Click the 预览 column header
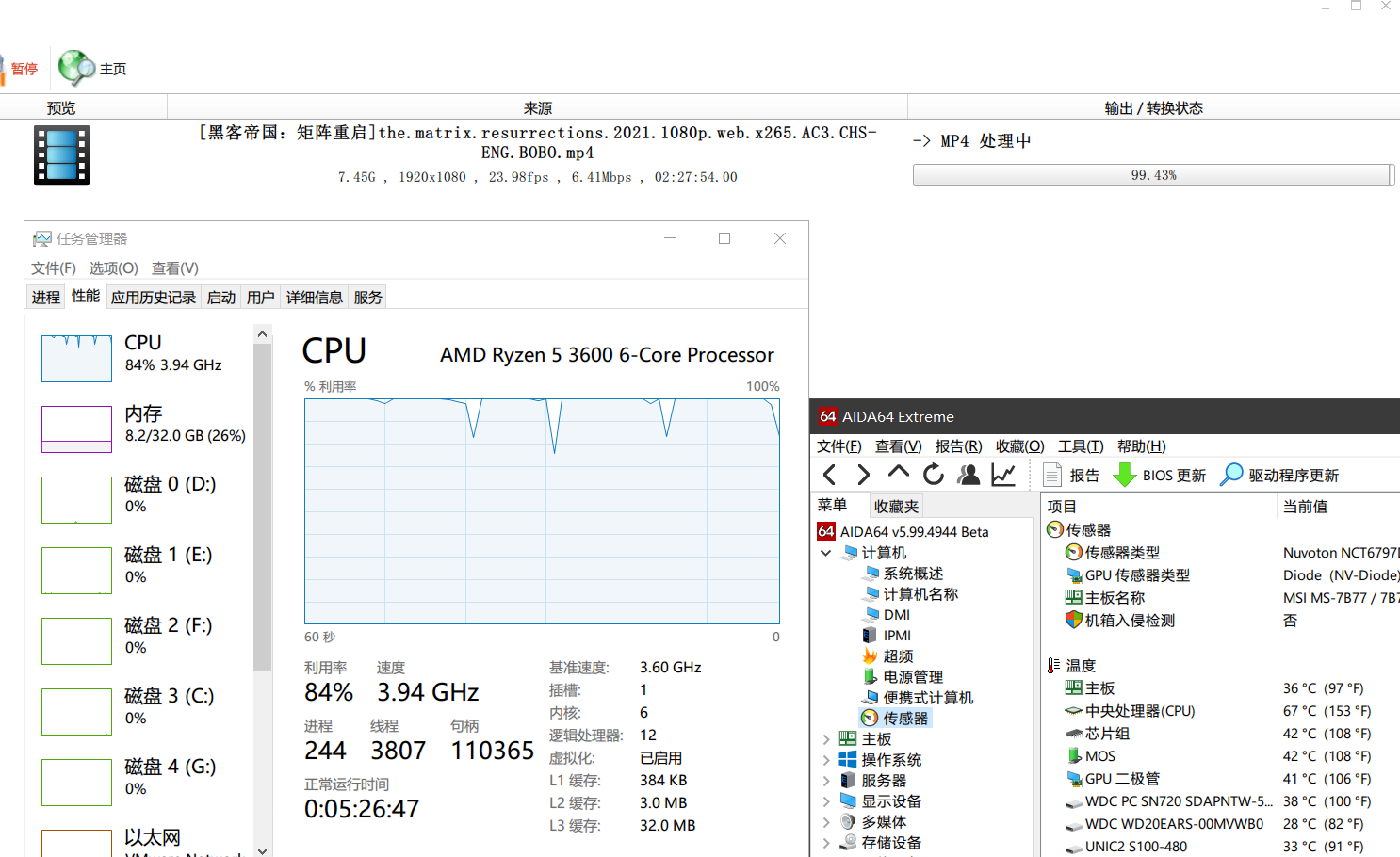The height and width of the screenshot is (857, 1400). (x=61, y=108)
